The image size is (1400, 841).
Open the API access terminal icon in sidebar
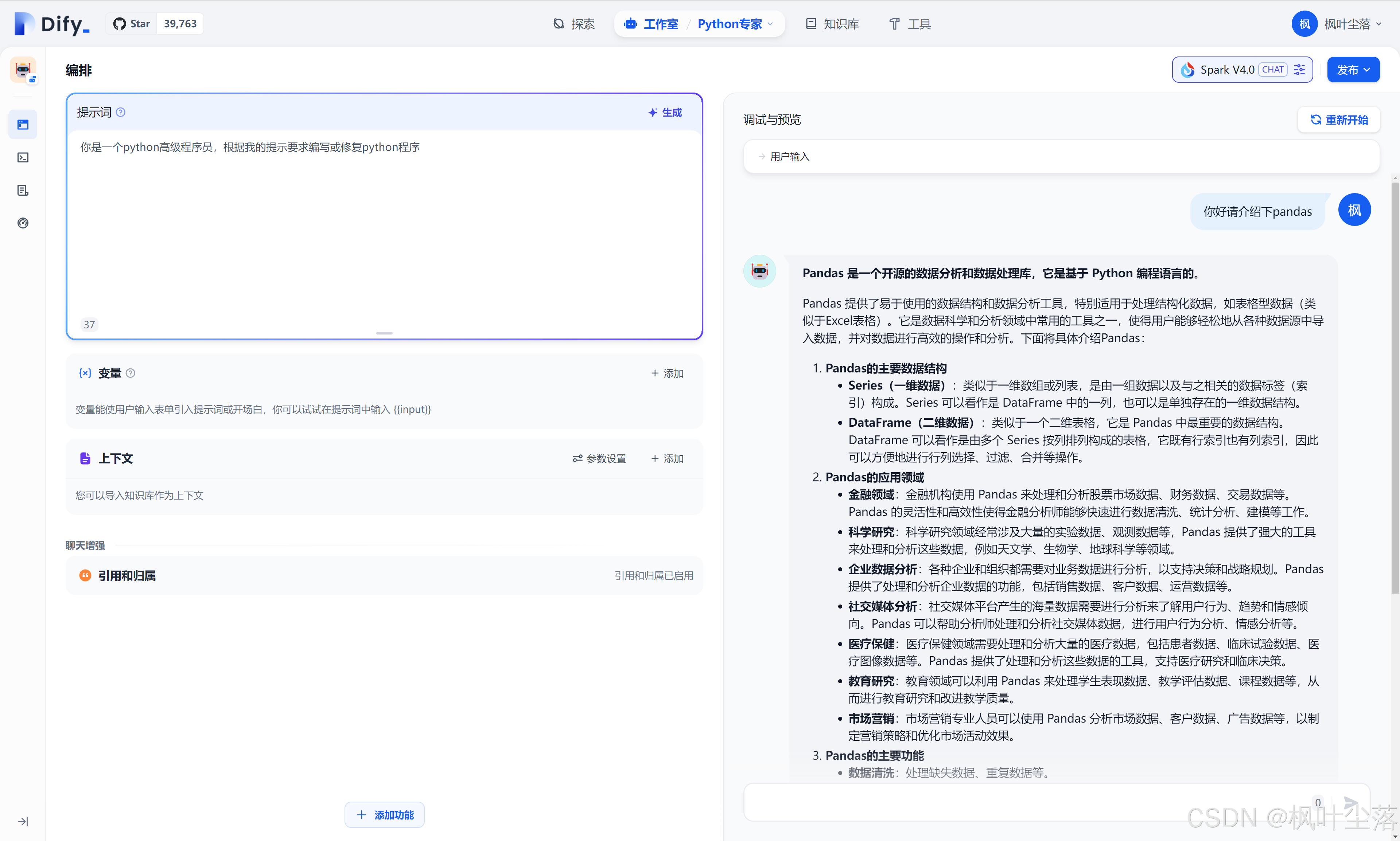coord(23,157)
